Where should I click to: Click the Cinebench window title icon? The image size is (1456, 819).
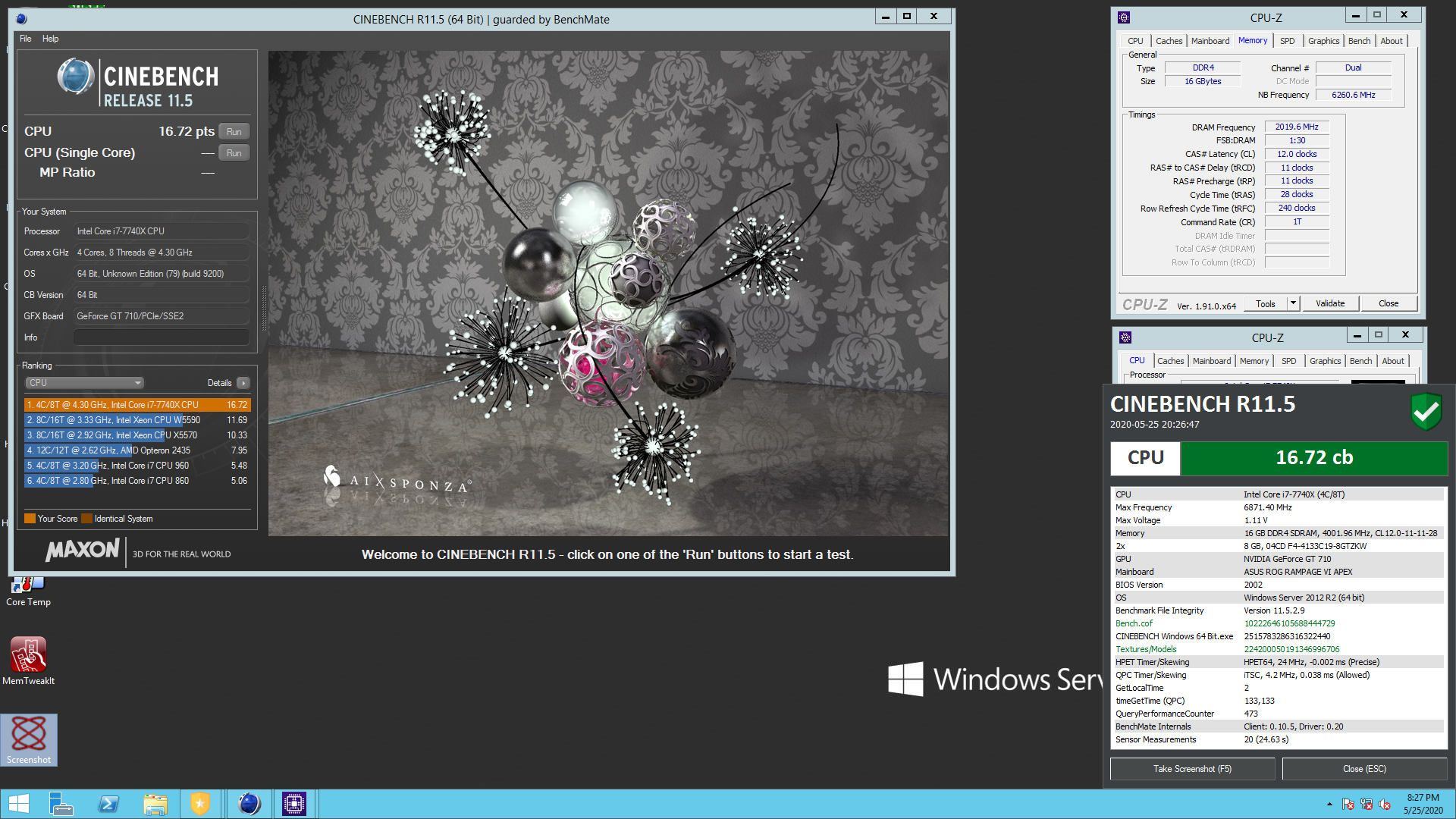coord(21,19)
